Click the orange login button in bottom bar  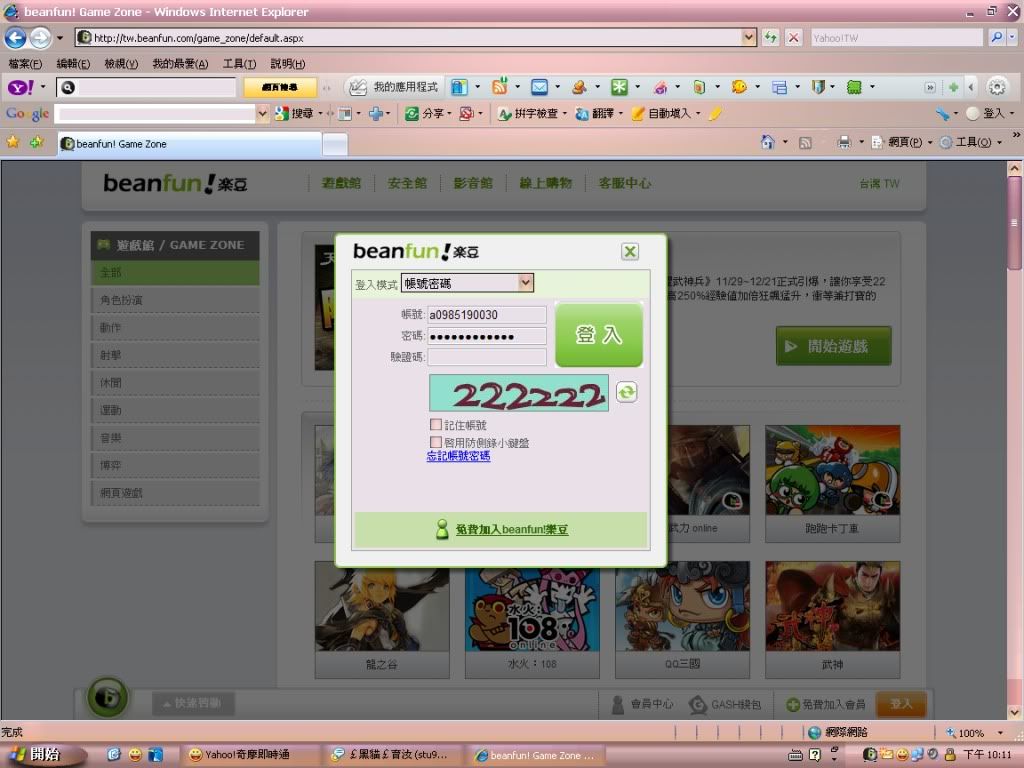[x=901, y=703]
